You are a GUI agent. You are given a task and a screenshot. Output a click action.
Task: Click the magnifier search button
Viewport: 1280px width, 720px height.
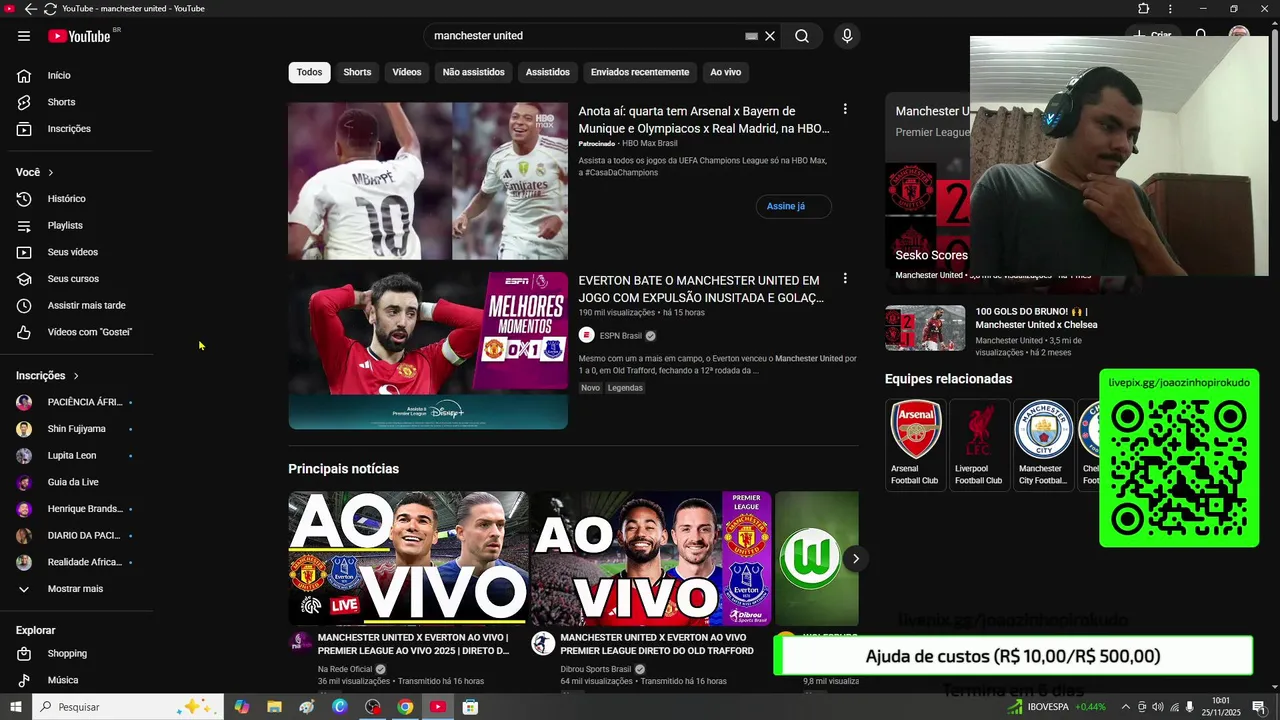pos(802,36)
